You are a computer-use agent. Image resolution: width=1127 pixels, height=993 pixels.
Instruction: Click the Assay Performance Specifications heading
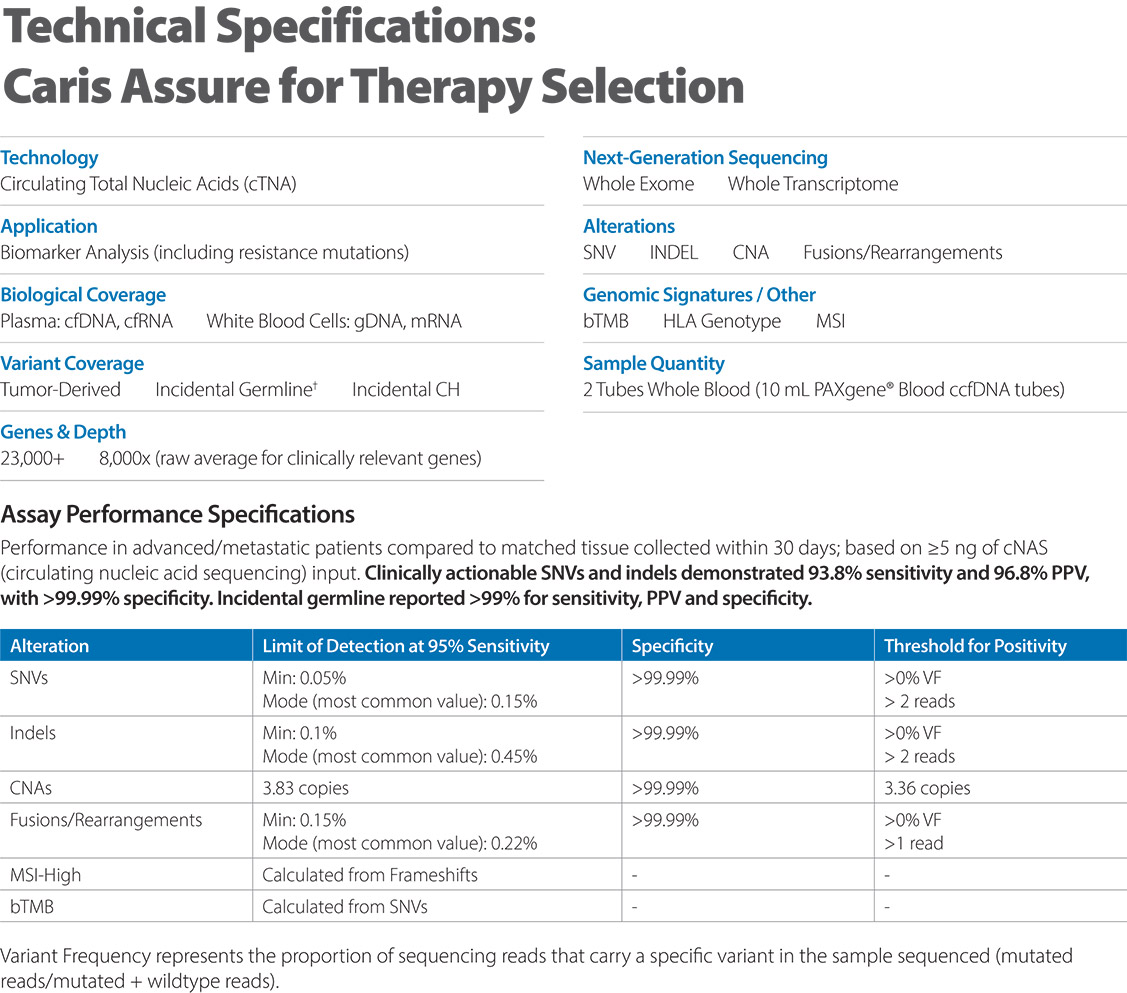coord(178,516)
